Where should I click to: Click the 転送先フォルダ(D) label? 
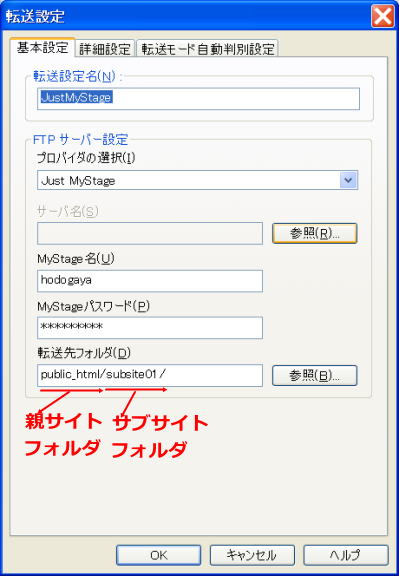click(84, 353)
